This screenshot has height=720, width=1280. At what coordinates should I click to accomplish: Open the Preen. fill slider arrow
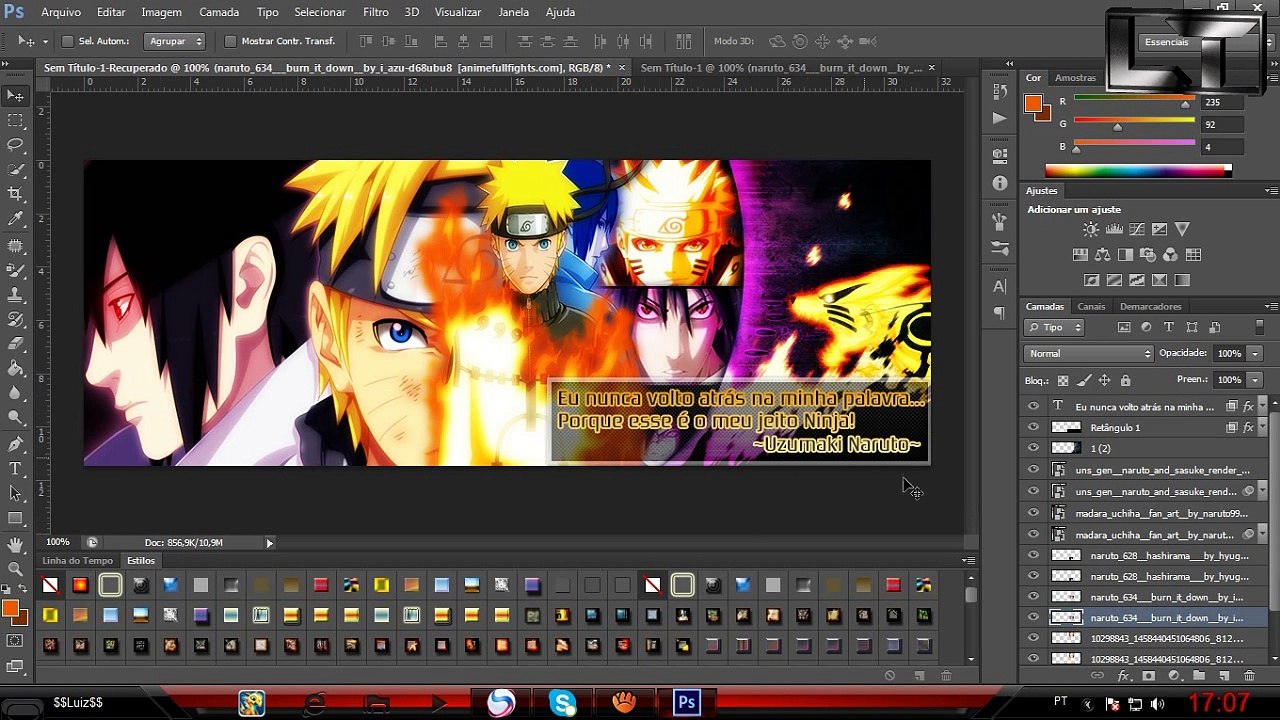click(x=1254, y=380)
